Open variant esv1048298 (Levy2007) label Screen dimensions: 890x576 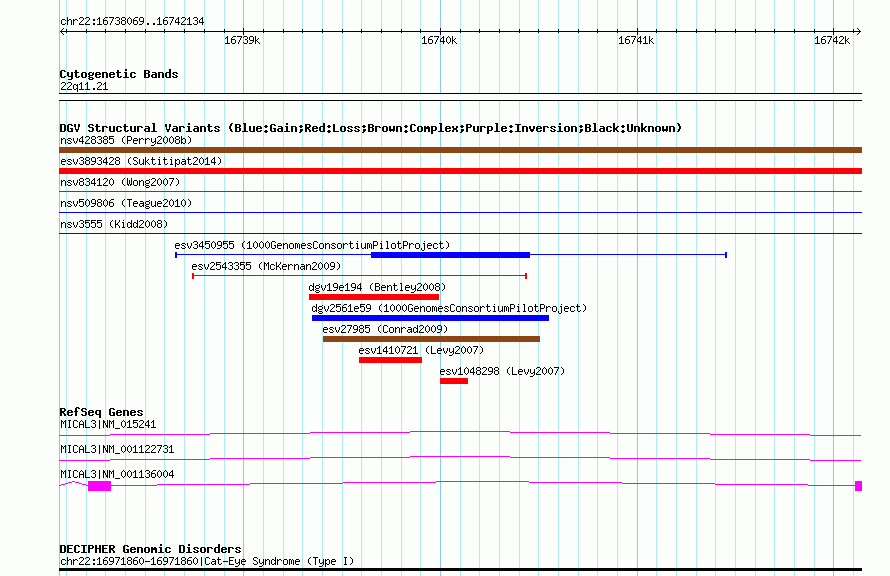(x=502, y=371)
